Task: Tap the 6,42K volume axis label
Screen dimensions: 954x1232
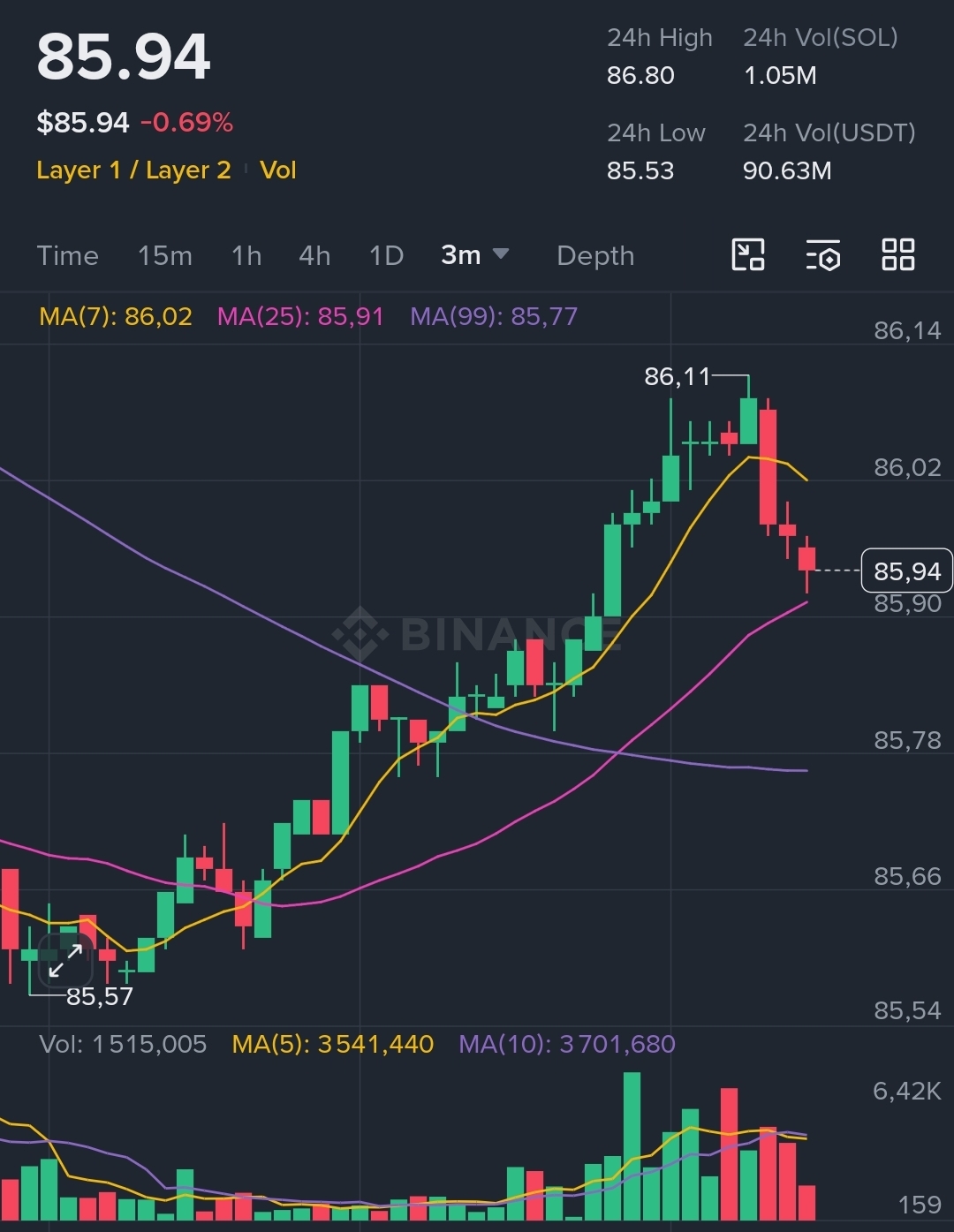Action: pos(907,1091)
